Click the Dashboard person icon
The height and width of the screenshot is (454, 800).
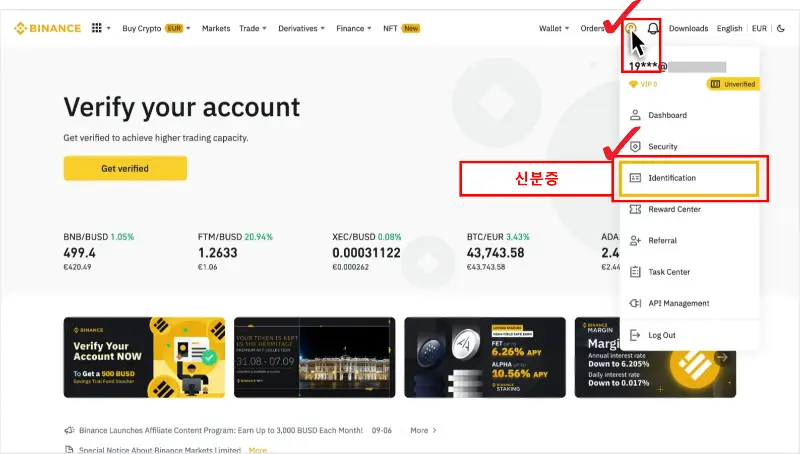pyautogui.click(x=635, y=115)
